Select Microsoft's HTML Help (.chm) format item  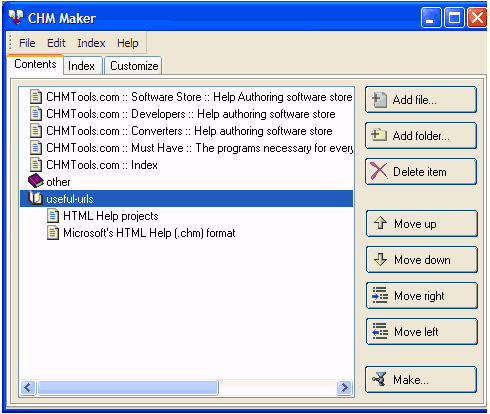coord(149,233)
